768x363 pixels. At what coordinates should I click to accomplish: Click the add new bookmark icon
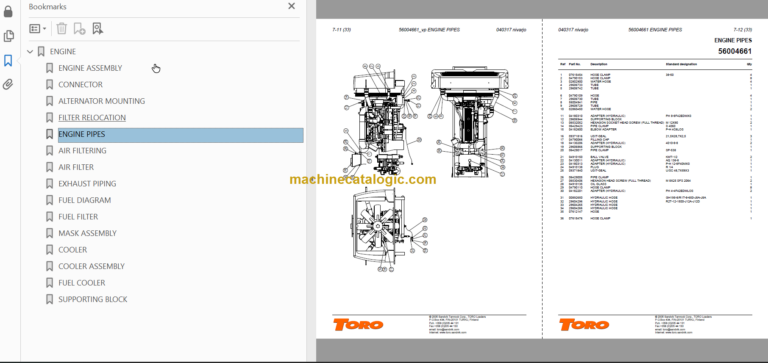[x=79, y=28]
